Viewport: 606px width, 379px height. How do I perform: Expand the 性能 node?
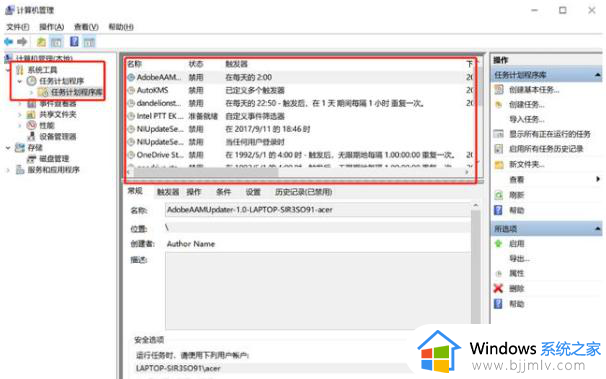[20, 126]
